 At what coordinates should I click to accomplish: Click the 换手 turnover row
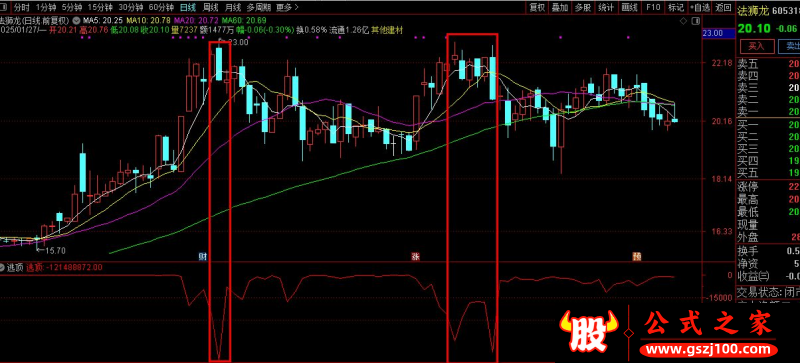(x=768, y=252)
